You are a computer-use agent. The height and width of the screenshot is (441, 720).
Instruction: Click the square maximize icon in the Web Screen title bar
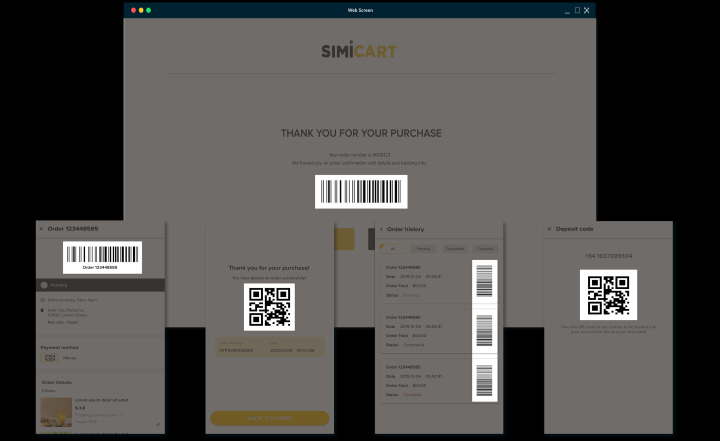click(577, 10)
